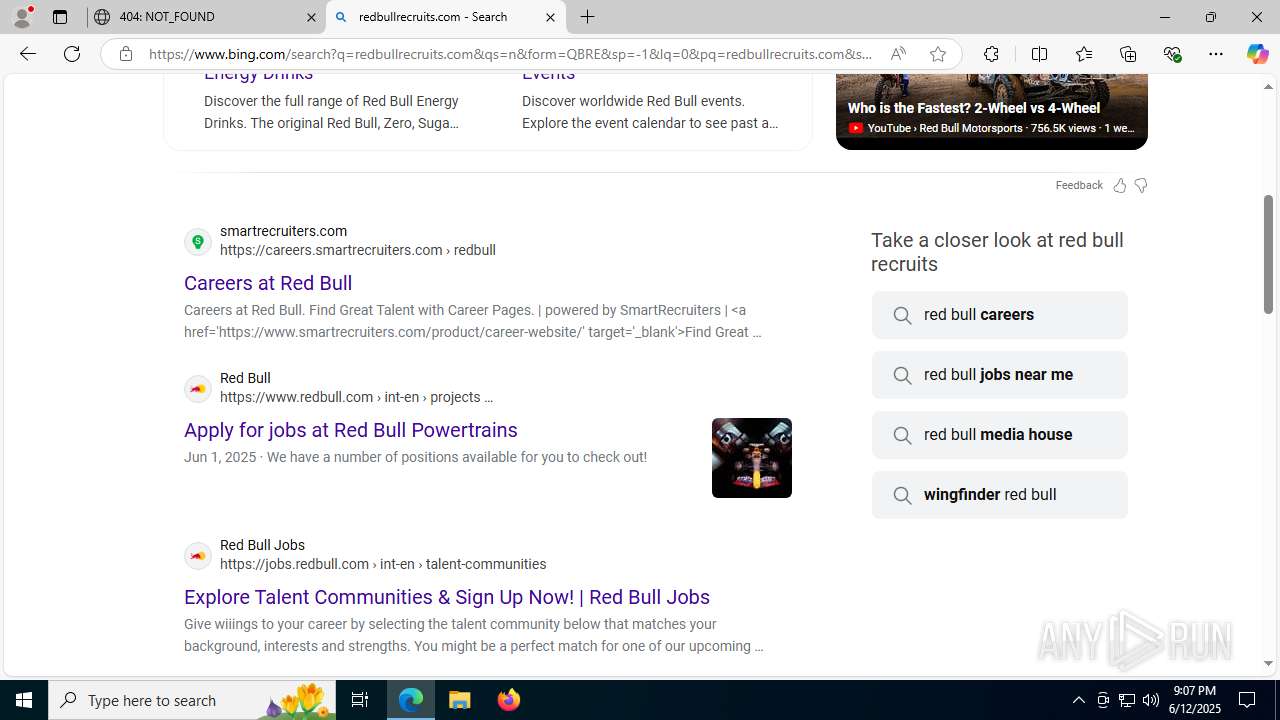The height and width of the screenshot is (720, 1280).
Task: Click the address bar URL
Action: click(510, 54)
